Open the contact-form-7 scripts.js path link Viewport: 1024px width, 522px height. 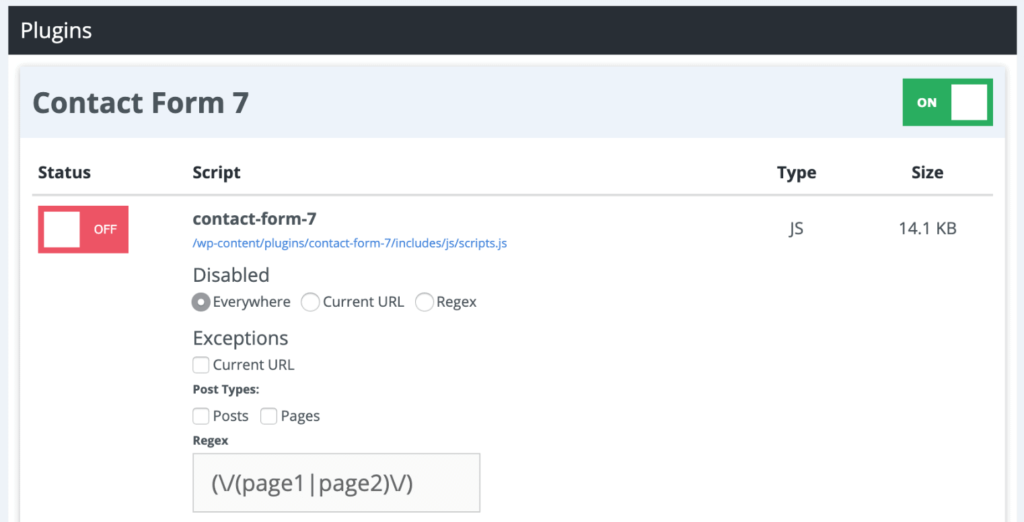(x=349, y=243)
